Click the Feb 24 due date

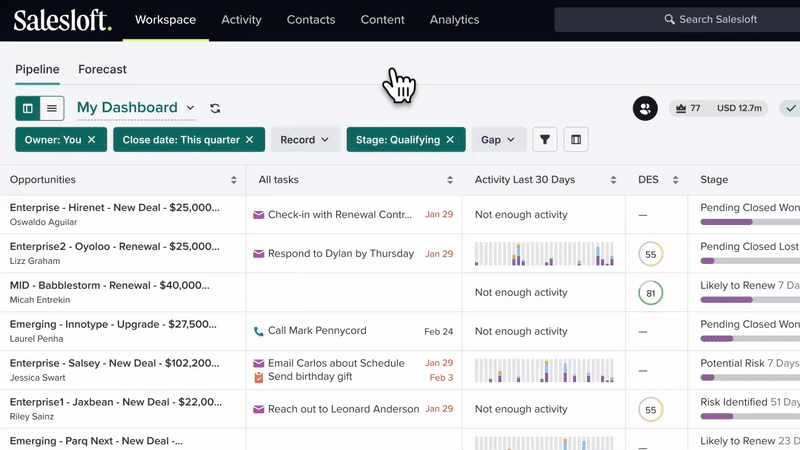[438, 332]
